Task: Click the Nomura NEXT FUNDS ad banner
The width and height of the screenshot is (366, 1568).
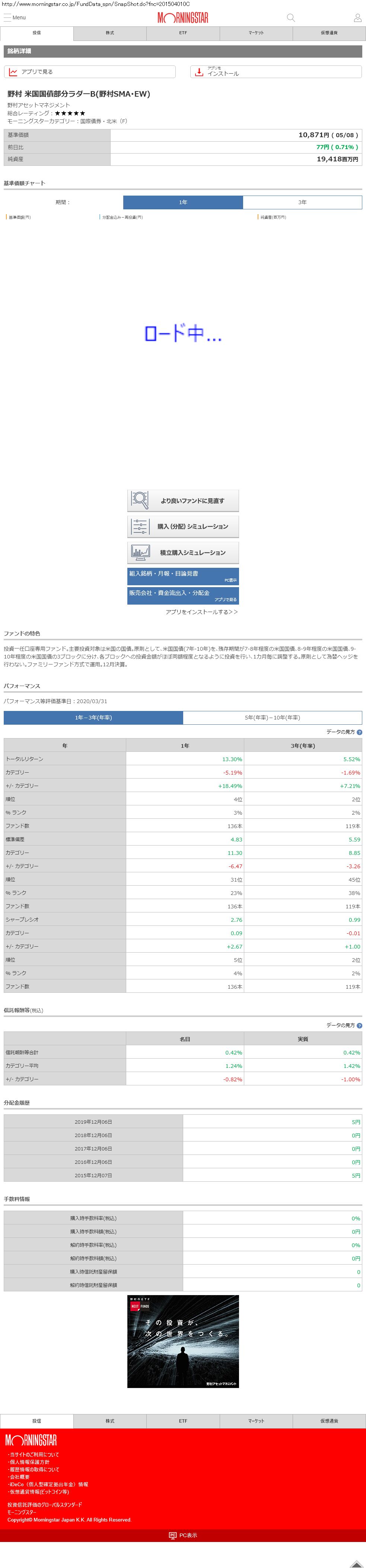Action: [183, 1342]
